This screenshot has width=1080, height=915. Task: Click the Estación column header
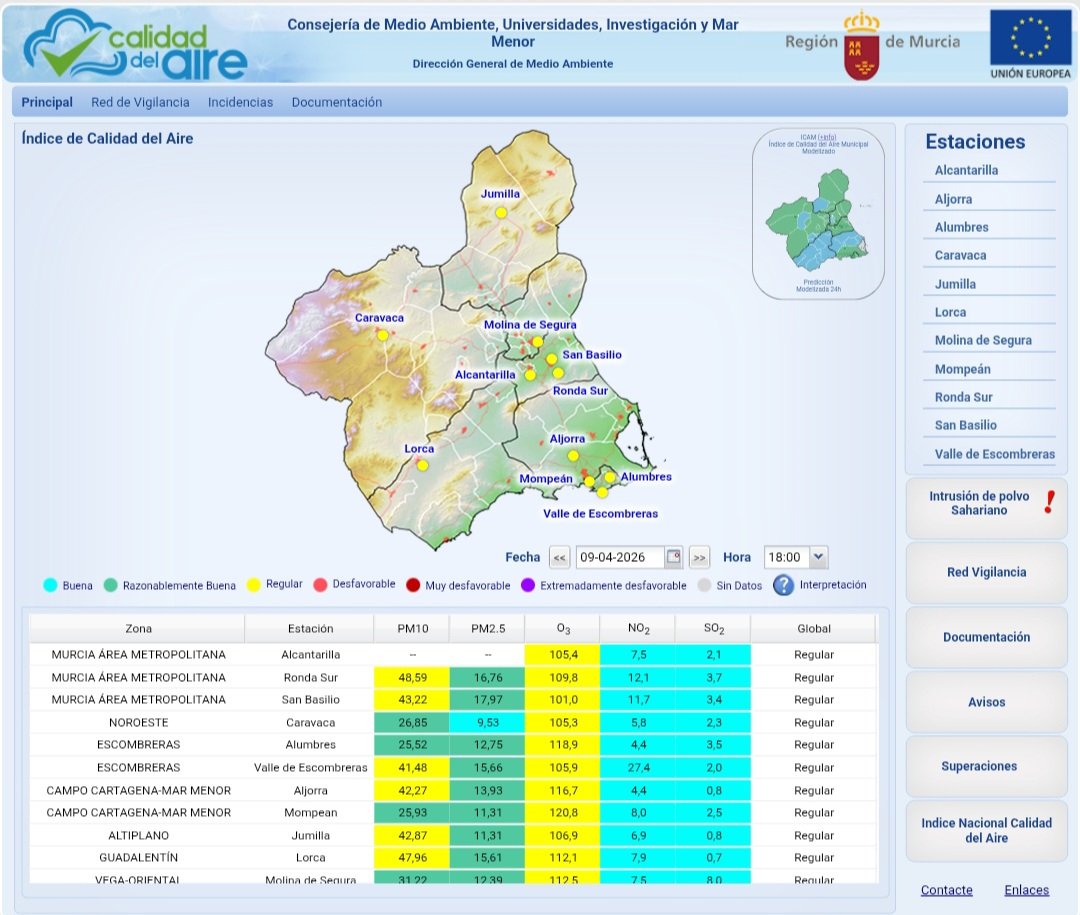click(x=310, y=628)
